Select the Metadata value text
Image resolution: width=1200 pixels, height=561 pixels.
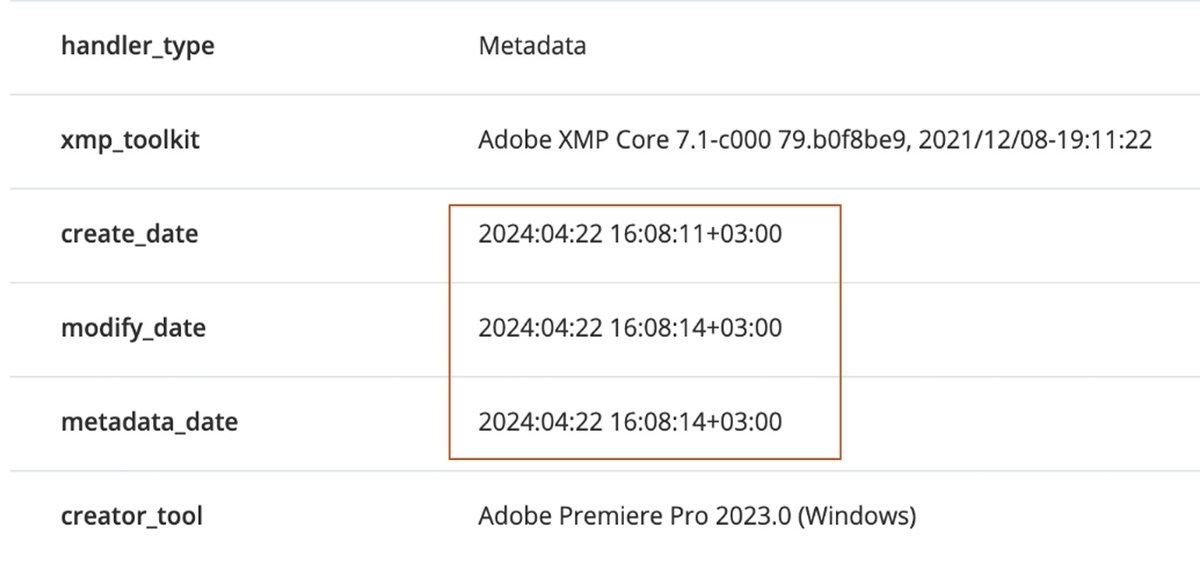(x=532, y=46)
